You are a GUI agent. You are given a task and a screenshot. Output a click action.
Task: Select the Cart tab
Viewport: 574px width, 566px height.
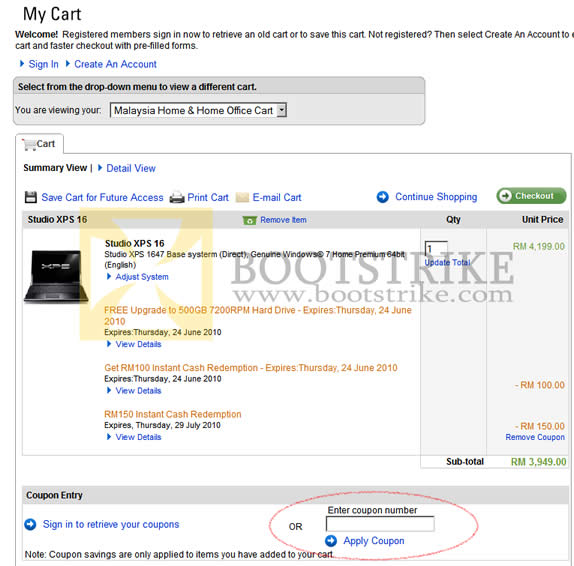click(x=39, y=144)
